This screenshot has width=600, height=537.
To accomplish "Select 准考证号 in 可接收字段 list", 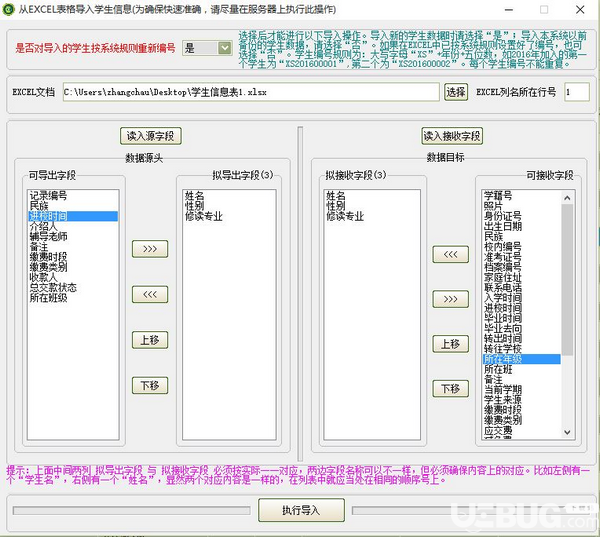I will click(522, 257).
